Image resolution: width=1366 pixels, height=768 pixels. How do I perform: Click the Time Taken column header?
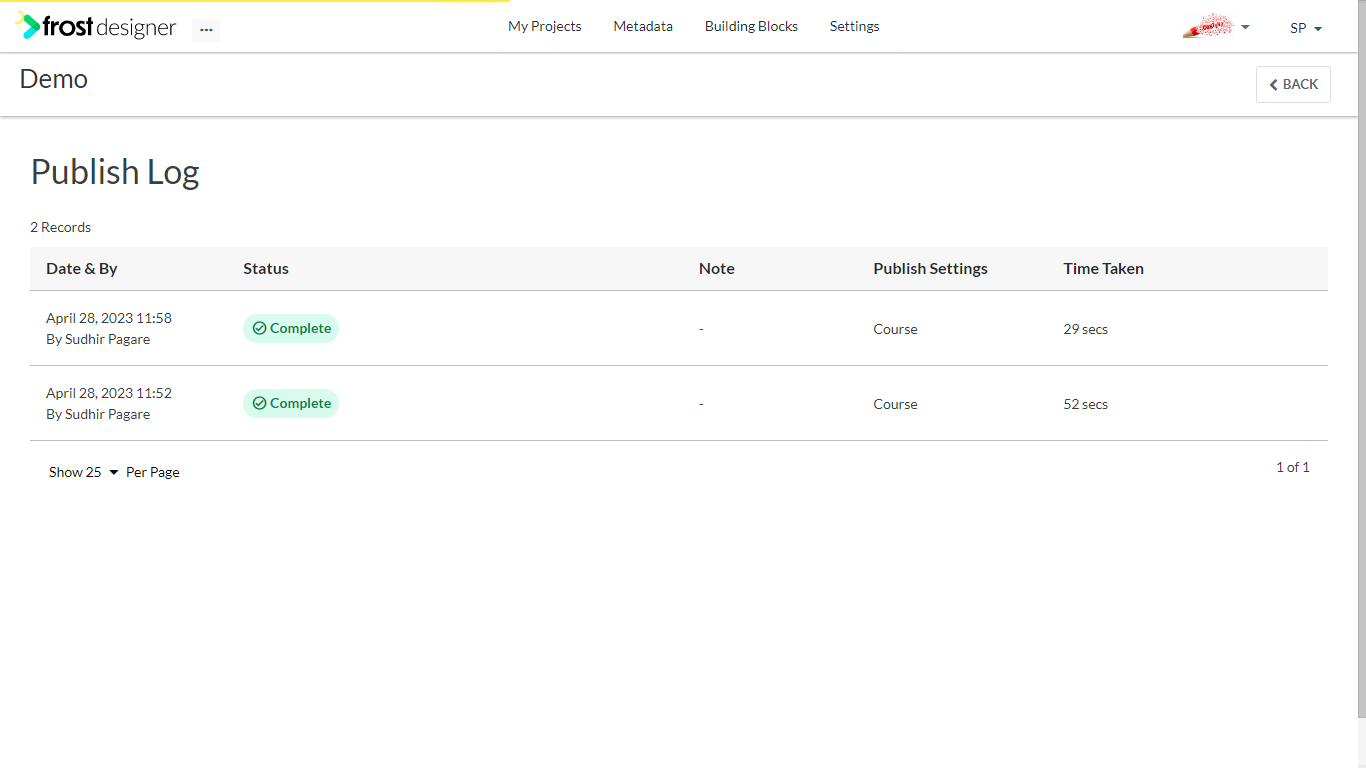[1103, 268]
